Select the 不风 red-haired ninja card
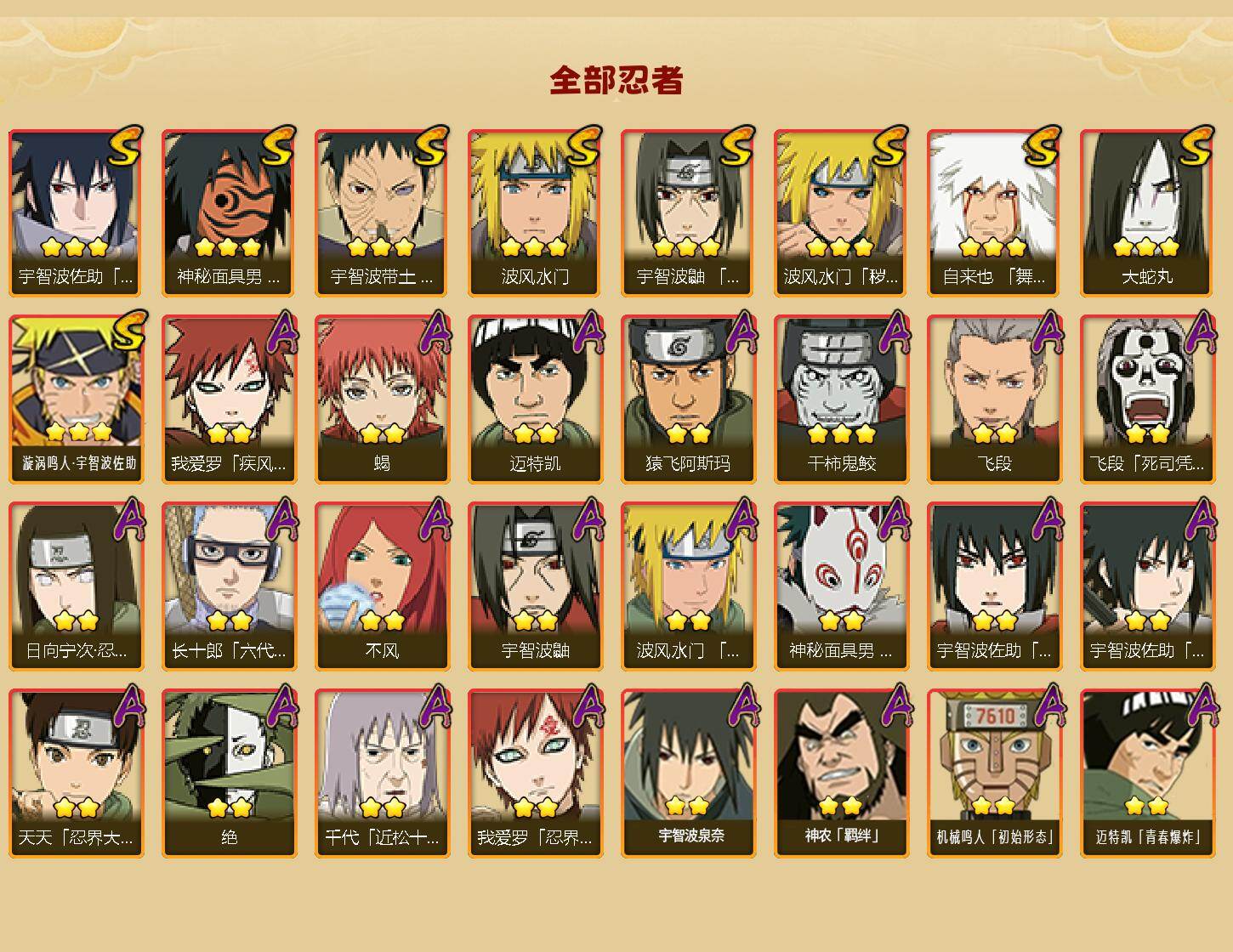The image size is (1233, 952). tap(382, 586)
